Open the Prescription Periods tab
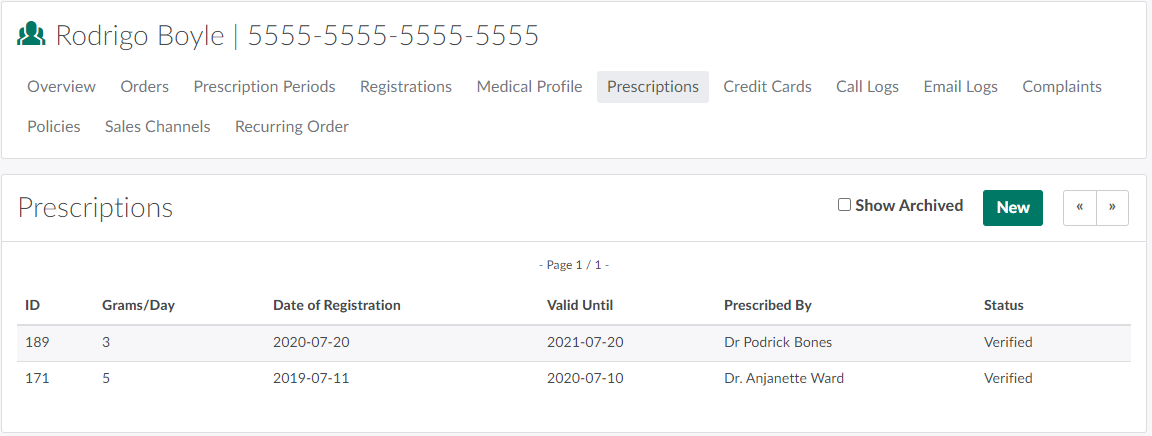The image size is (1152, 436). point(264,87)
